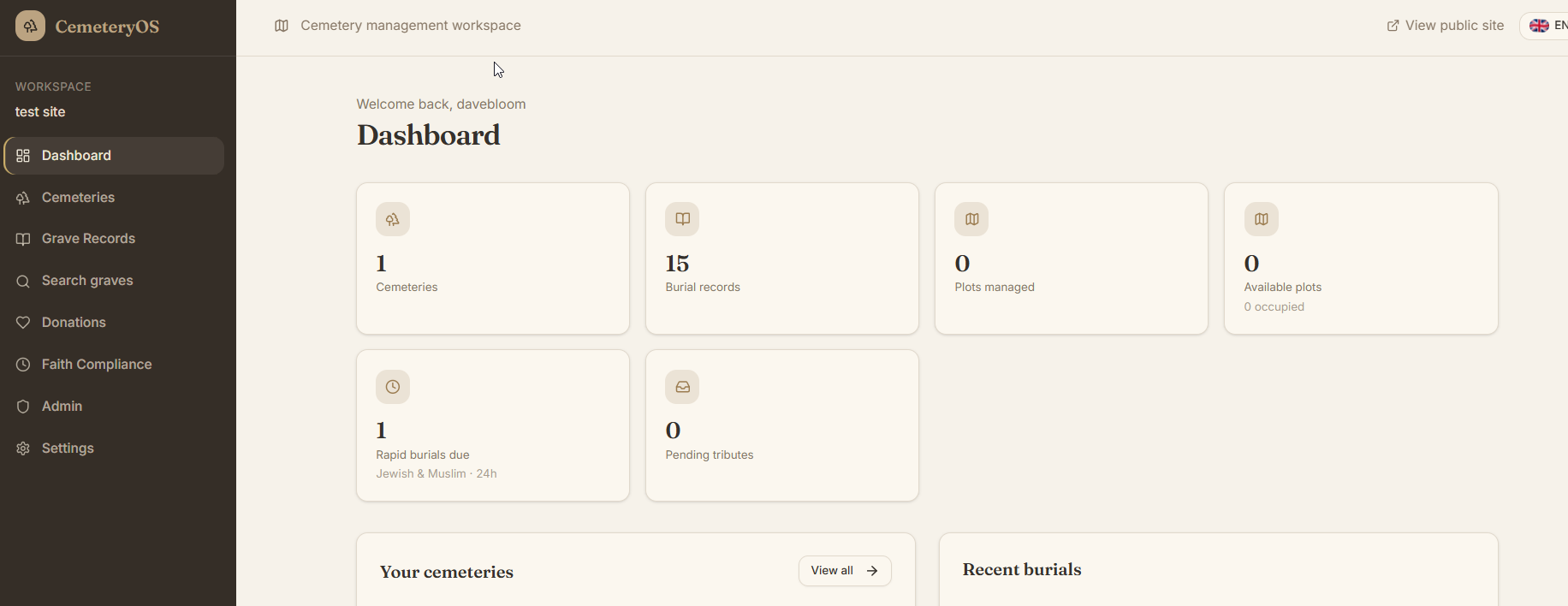Navigate to Faith Compliance
1568x606 pixels.
pos(115,365)
